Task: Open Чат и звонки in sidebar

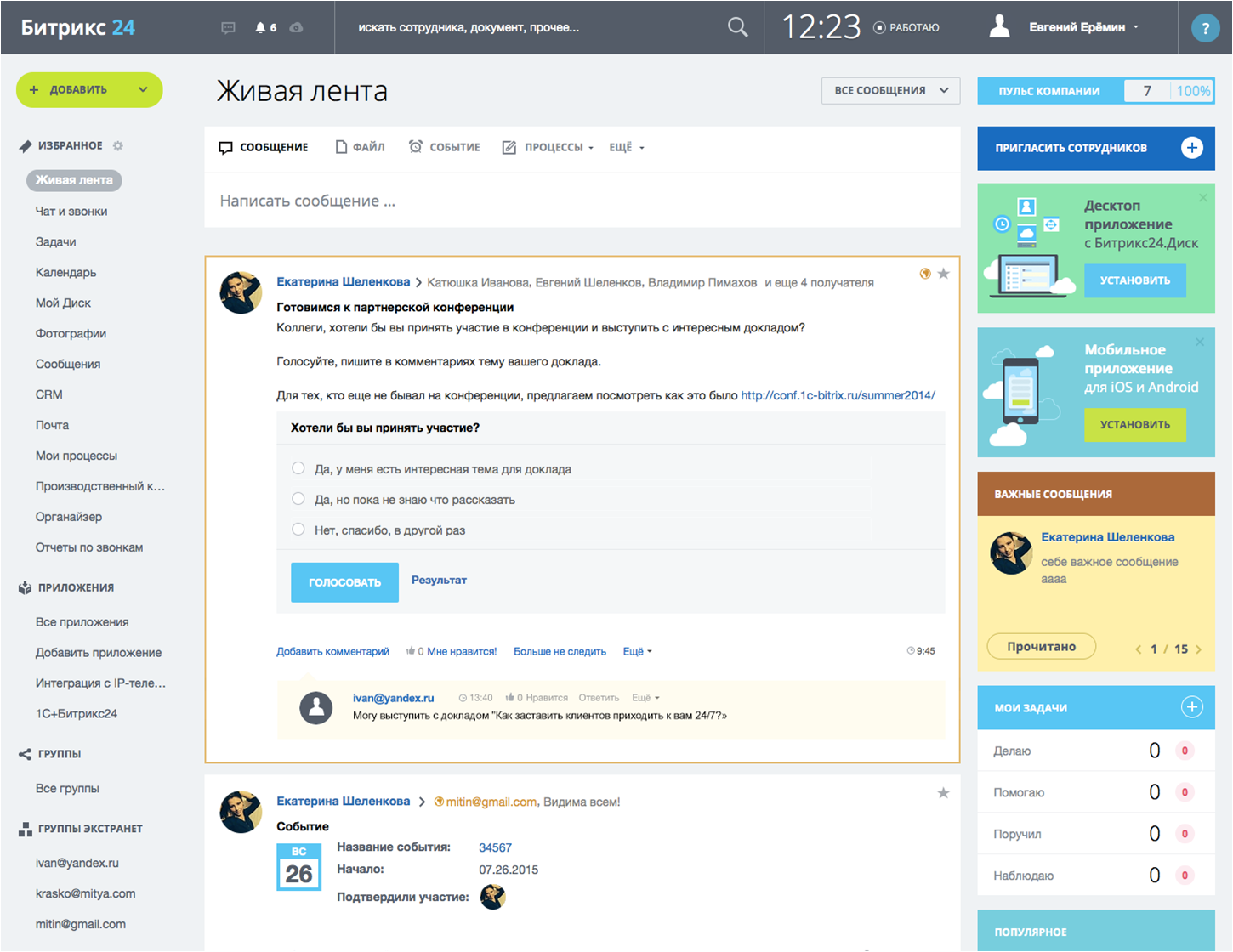Action: pyautogui.click(x=71, y=211)
